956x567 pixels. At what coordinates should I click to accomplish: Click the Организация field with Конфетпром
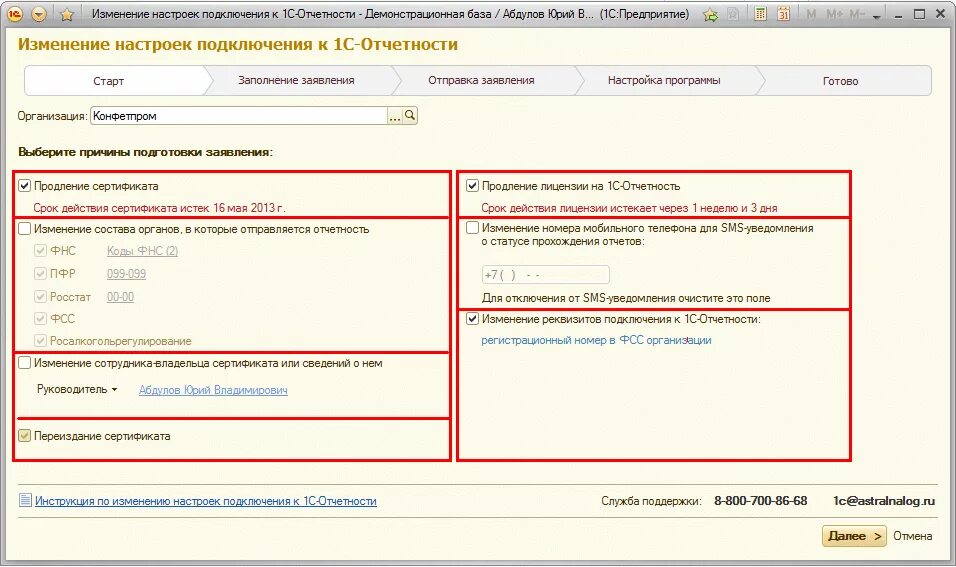(x=239, y=116)
